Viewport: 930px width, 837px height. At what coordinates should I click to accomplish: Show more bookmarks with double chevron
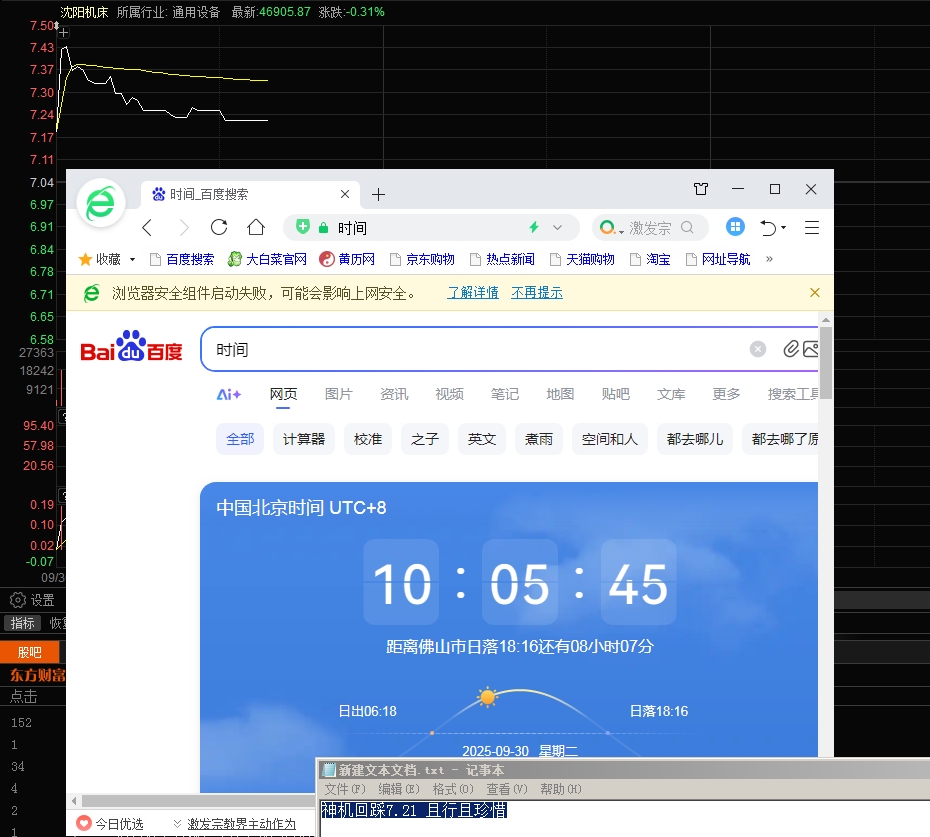(769, 259)
